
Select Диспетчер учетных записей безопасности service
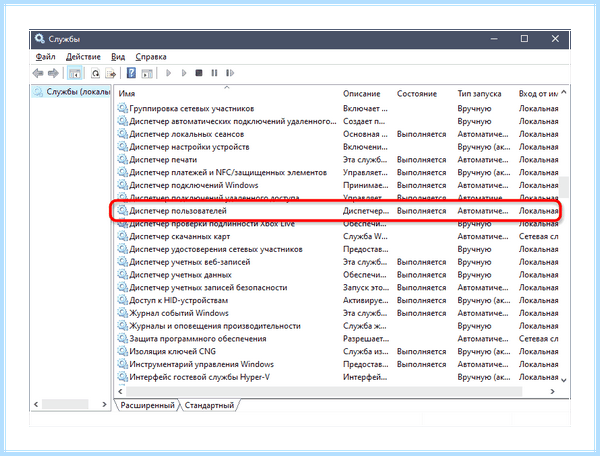pyautogui.click(x=338, y=287)
